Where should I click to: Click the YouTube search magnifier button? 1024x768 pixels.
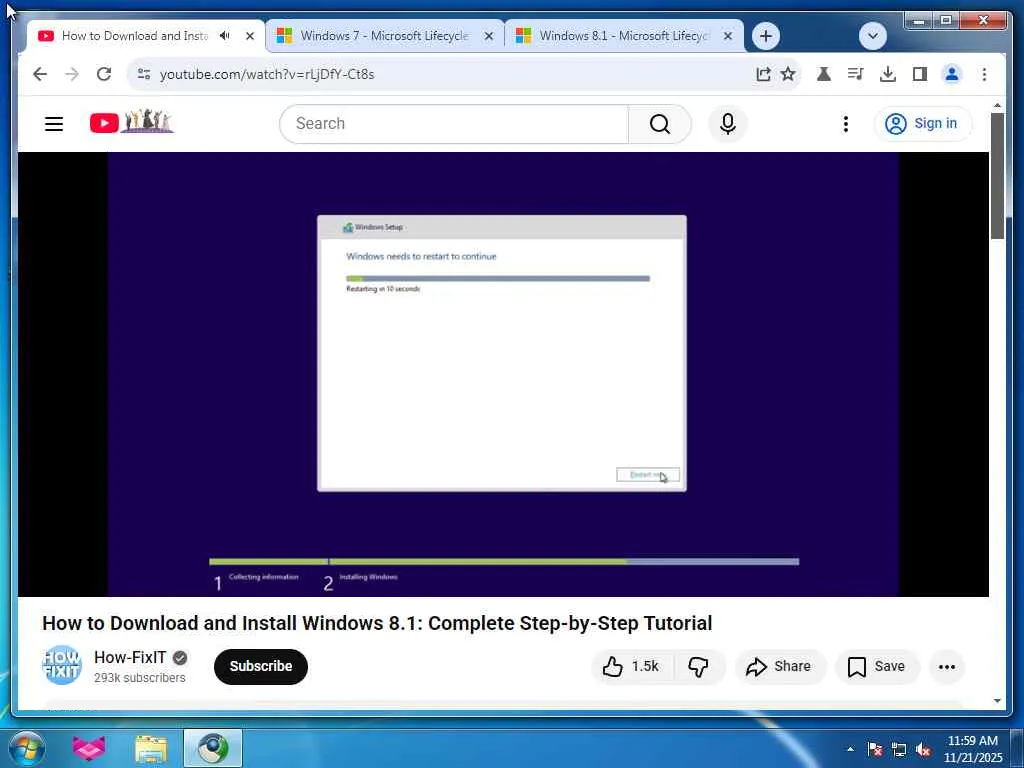[x=660, y=123]
